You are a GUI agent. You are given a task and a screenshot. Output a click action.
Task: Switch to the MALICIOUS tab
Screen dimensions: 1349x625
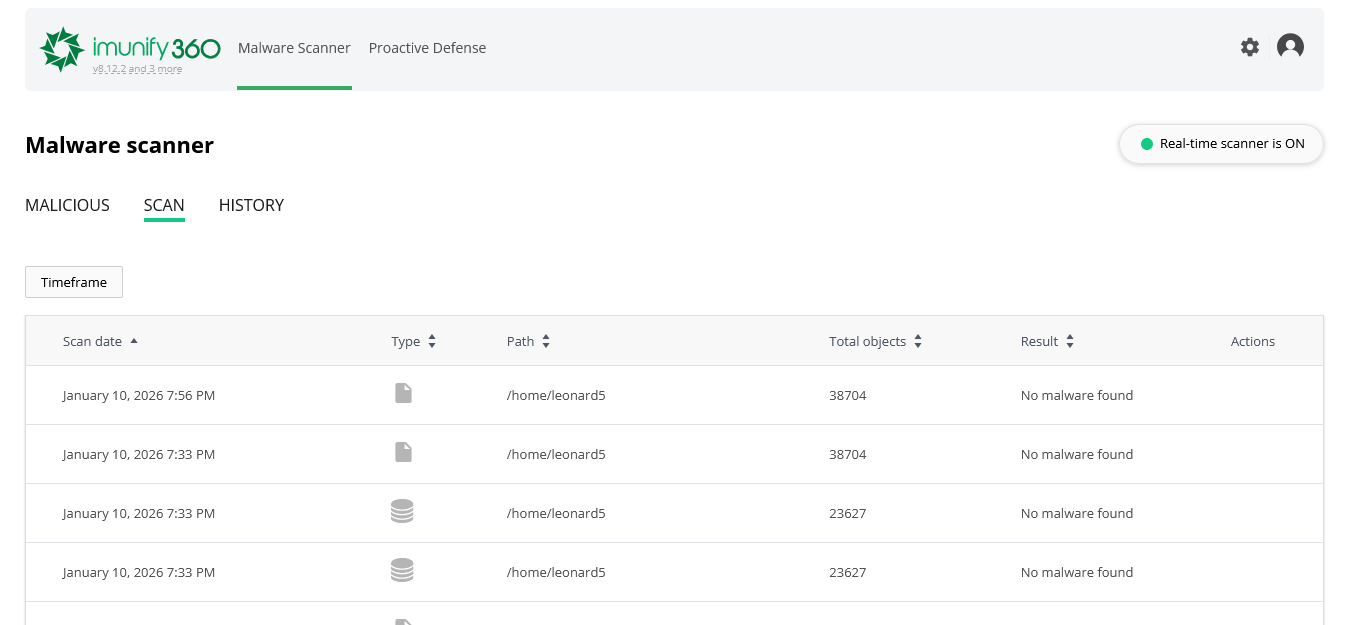pyautogui.click(x=67, y=205)
